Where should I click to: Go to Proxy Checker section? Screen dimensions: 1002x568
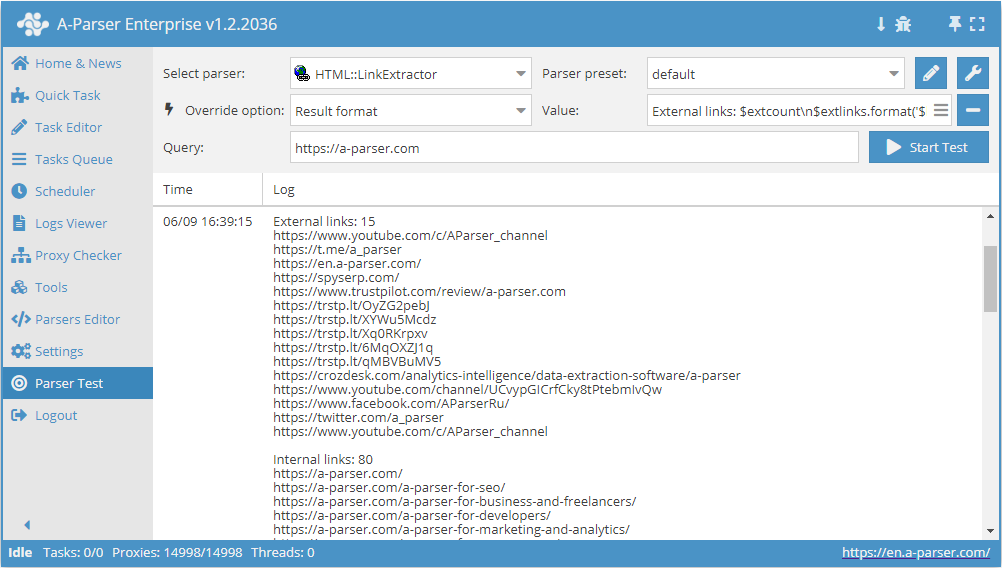tap(78, 255)
